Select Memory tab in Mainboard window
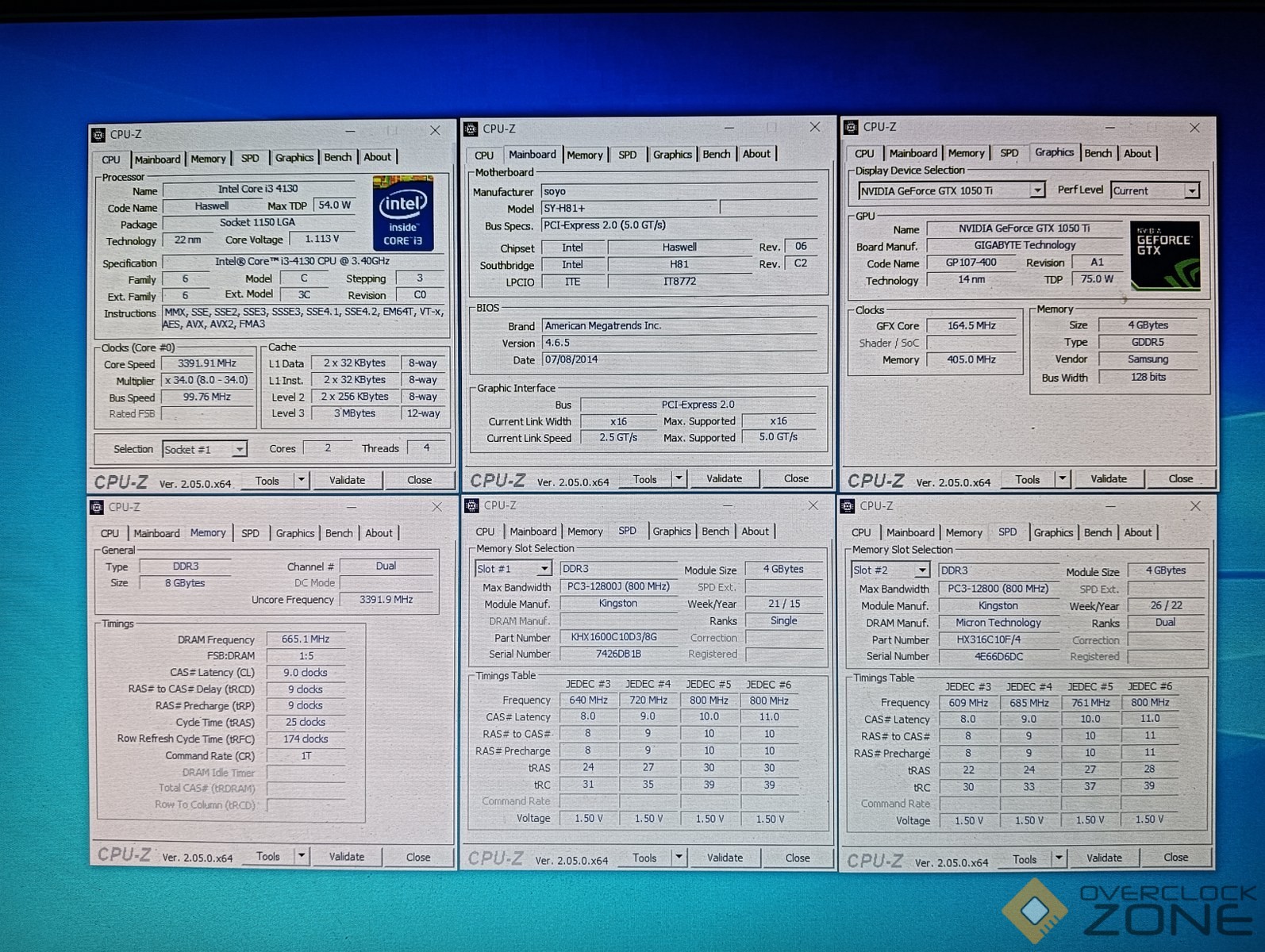 (584, 155)
